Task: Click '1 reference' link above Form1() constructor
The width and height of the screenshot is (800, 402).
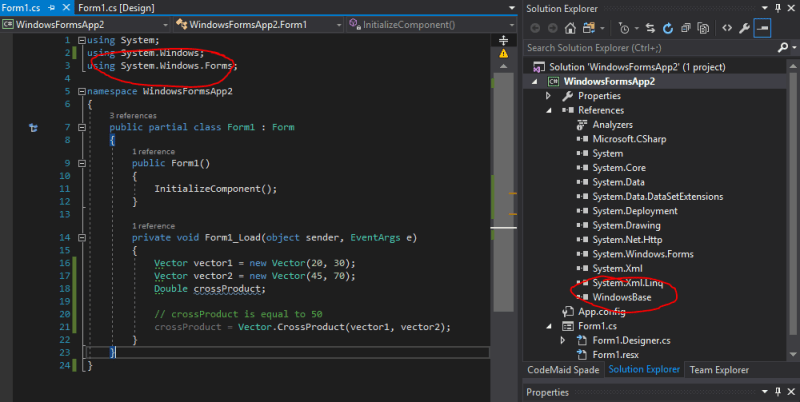Action: coord(153,152)
